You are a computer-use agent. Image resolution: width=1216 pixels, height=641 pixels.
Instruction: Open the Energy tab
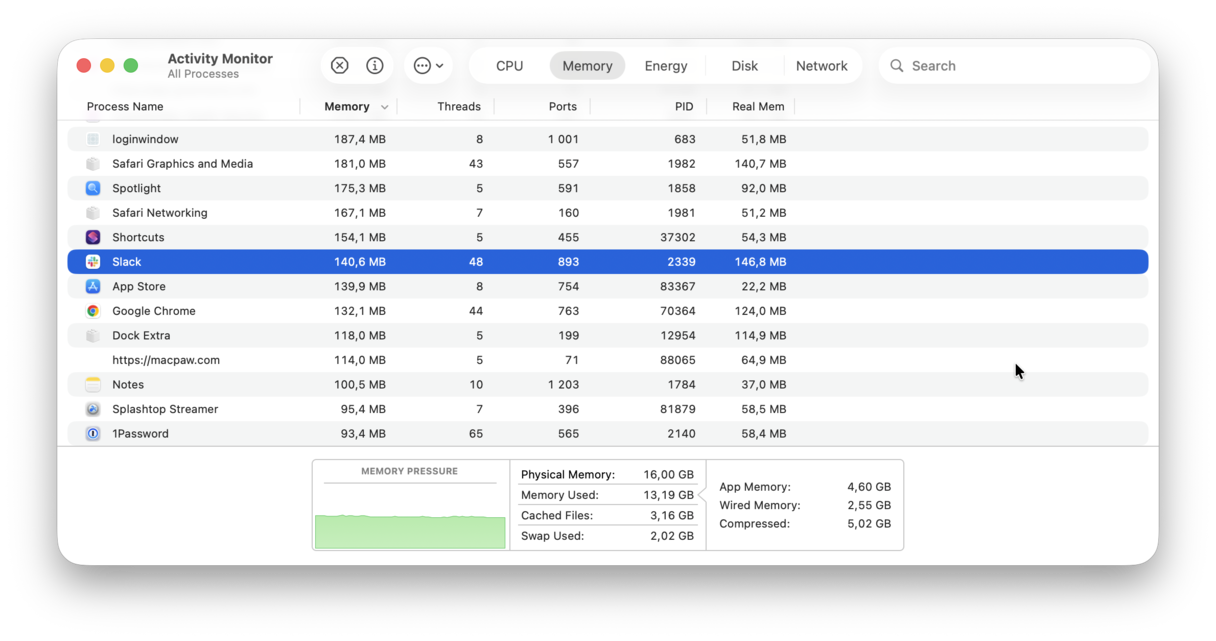666,66
